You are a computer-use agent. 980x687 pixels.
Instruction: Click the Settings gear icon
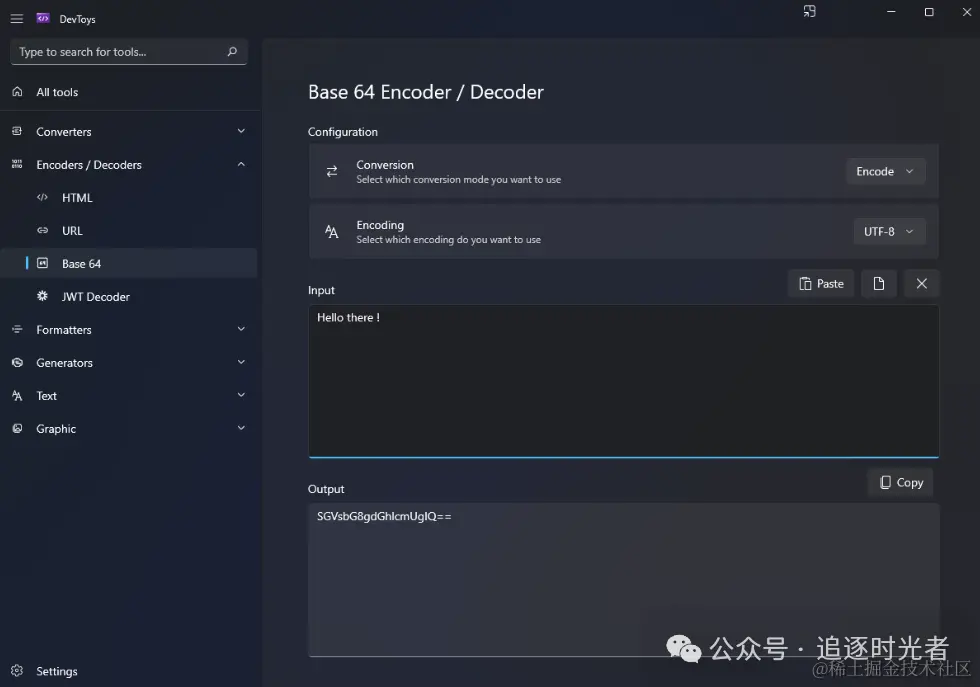(18, 671)
